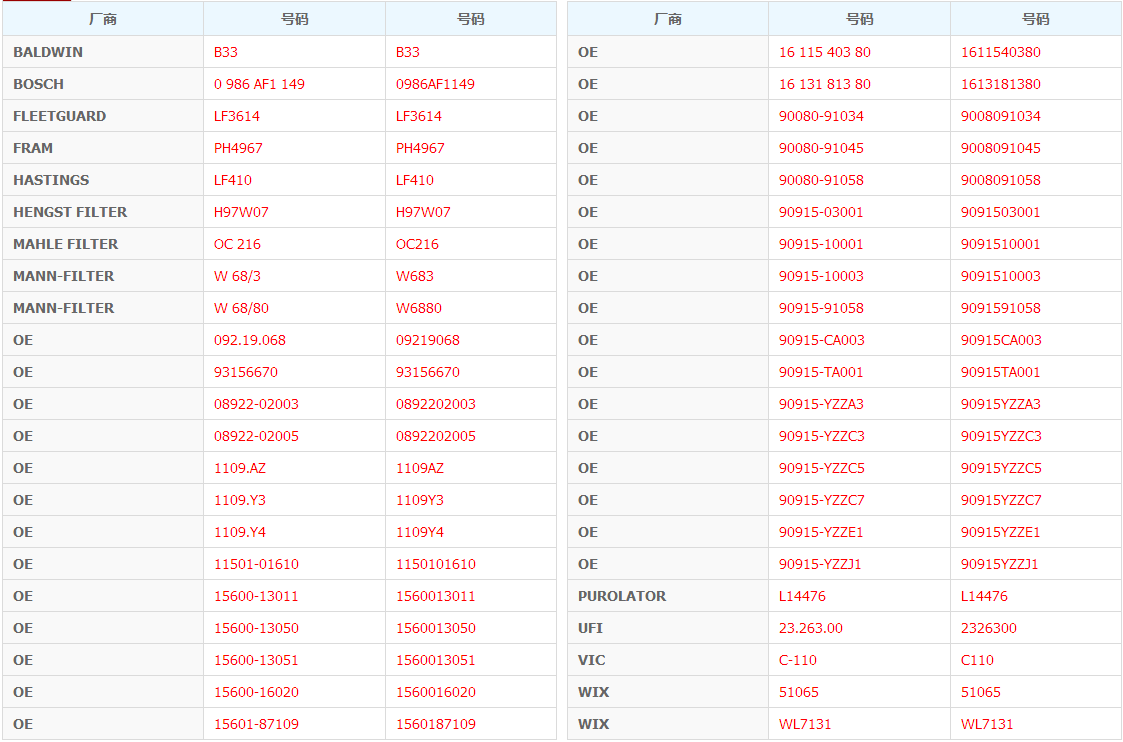This screenshot has height=742, width=1123.
Task: Select MANN-FILTER W 68/80 link
Action: click(x=241, y=308)
